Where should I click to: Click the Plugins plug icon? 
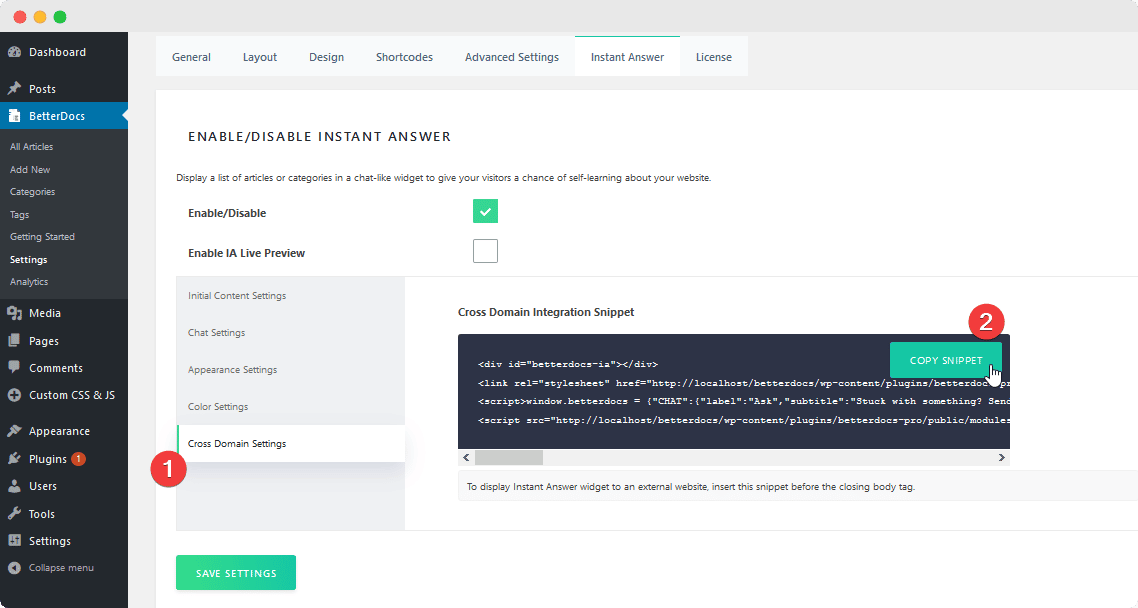(x=15, y=459)
